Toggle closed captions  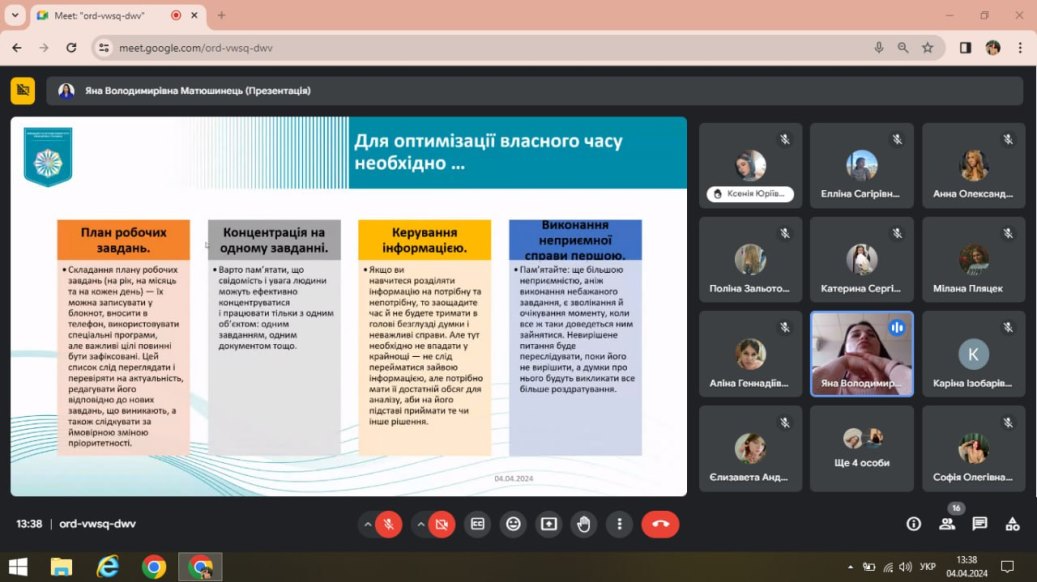tap(477, 524)
